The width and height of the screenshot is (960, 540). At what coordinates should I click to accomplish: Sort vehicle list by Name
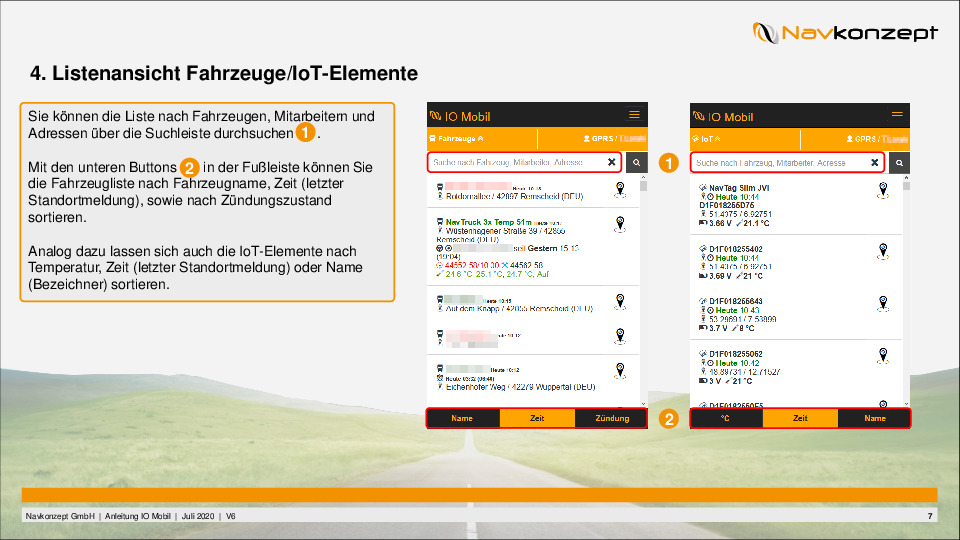[x=462, y=418]
